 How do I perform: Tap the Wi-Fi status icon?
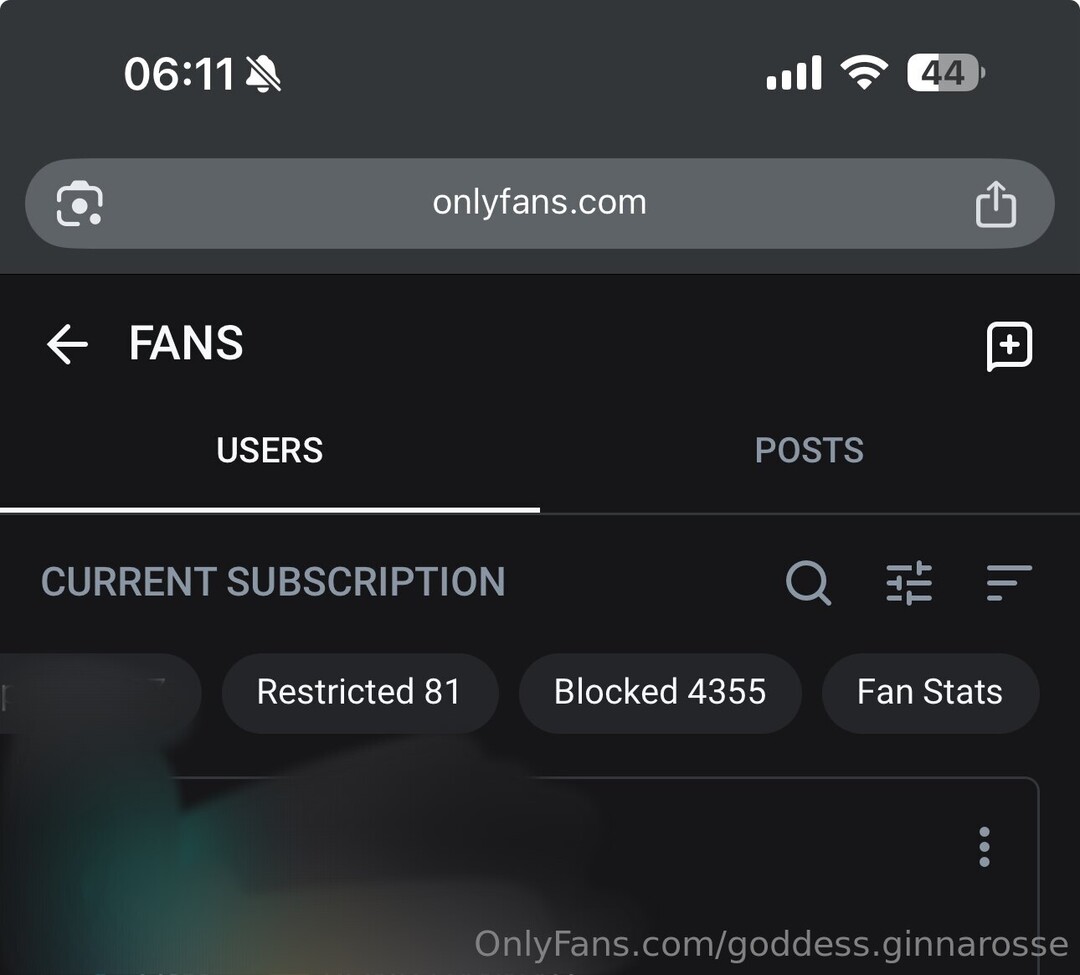[863, 73]
